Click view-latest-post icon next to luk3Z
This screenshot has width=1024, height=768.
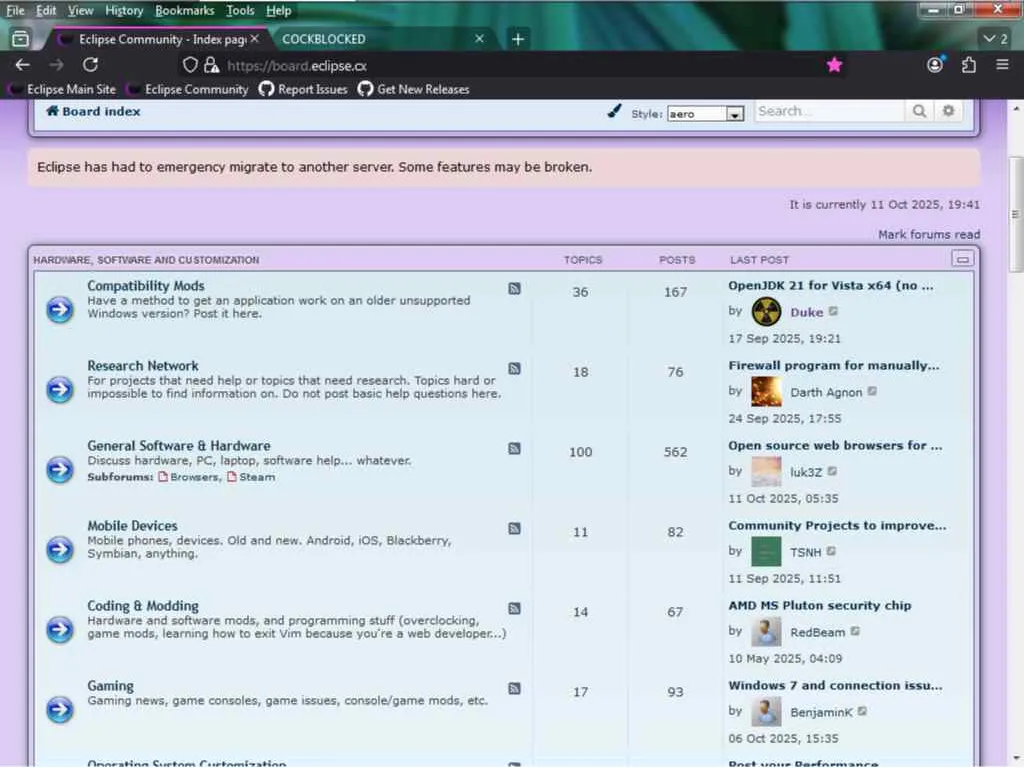(832, 472)
